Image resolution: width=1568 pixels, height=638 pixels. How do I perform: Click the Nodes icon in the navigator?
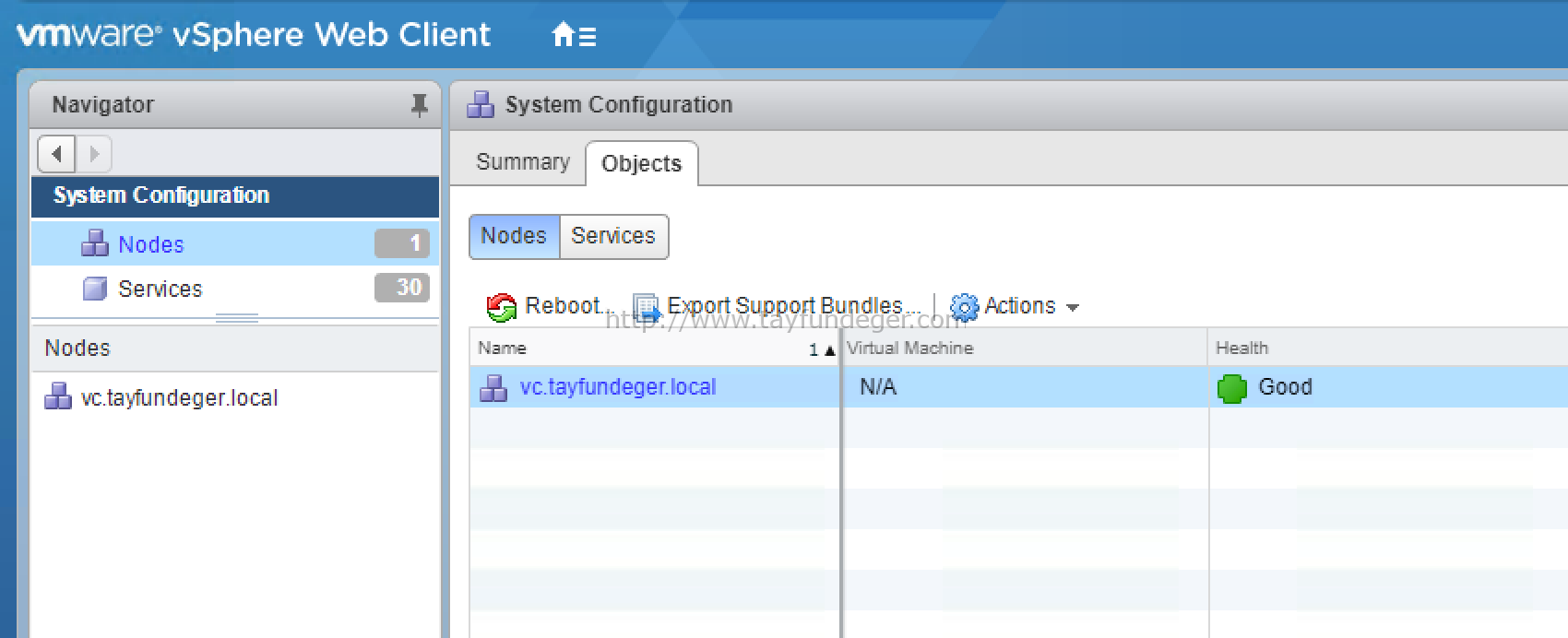(x=95, y=243)
